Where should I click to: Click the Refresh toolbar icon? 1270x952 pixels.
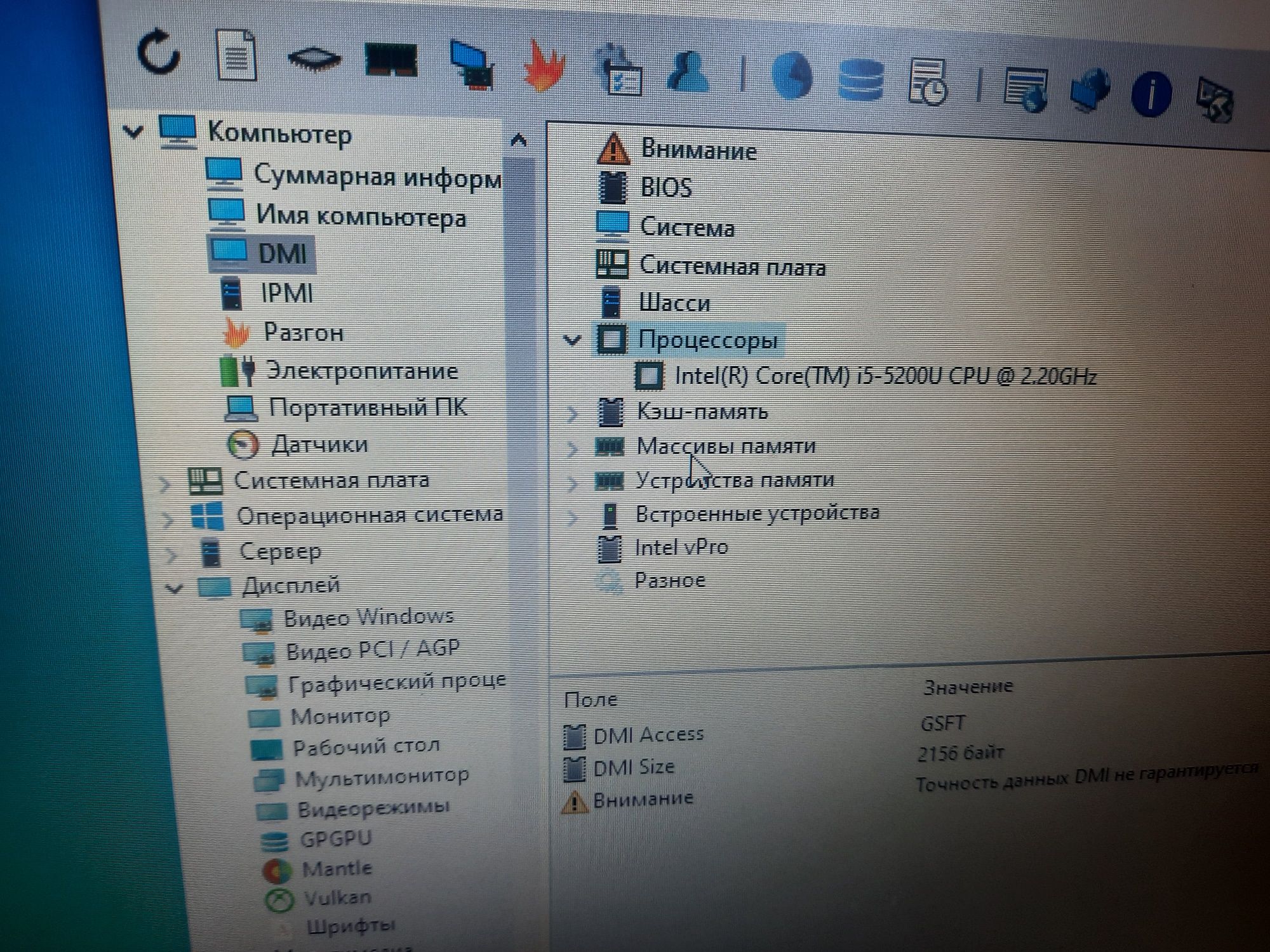pyautogui.click(x=158, y=52)
